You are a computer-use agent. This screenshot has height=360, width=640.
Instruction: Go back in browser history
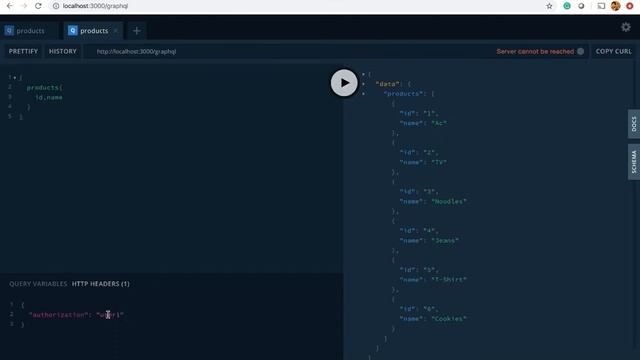click(10, 6)
